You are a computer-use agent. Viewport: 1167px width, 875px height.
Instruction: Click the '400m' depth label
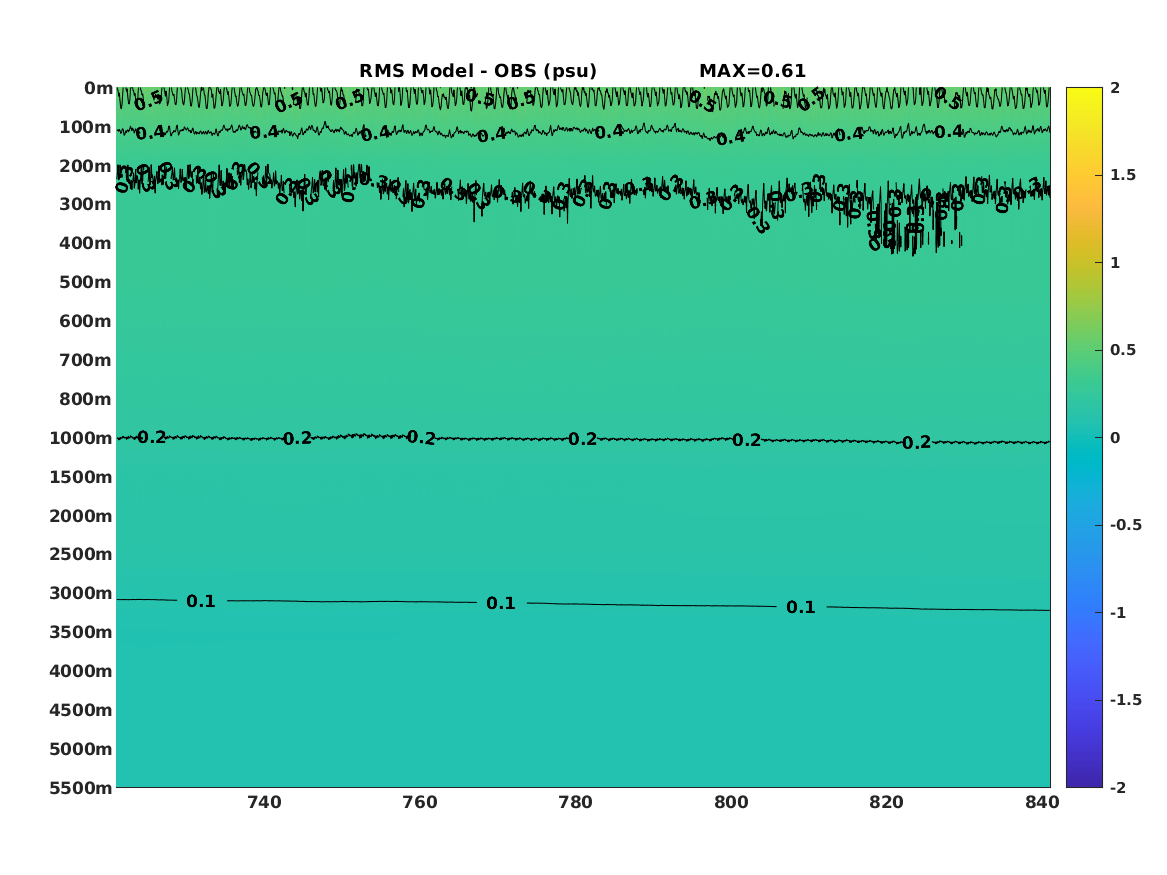tap(85, 243)
